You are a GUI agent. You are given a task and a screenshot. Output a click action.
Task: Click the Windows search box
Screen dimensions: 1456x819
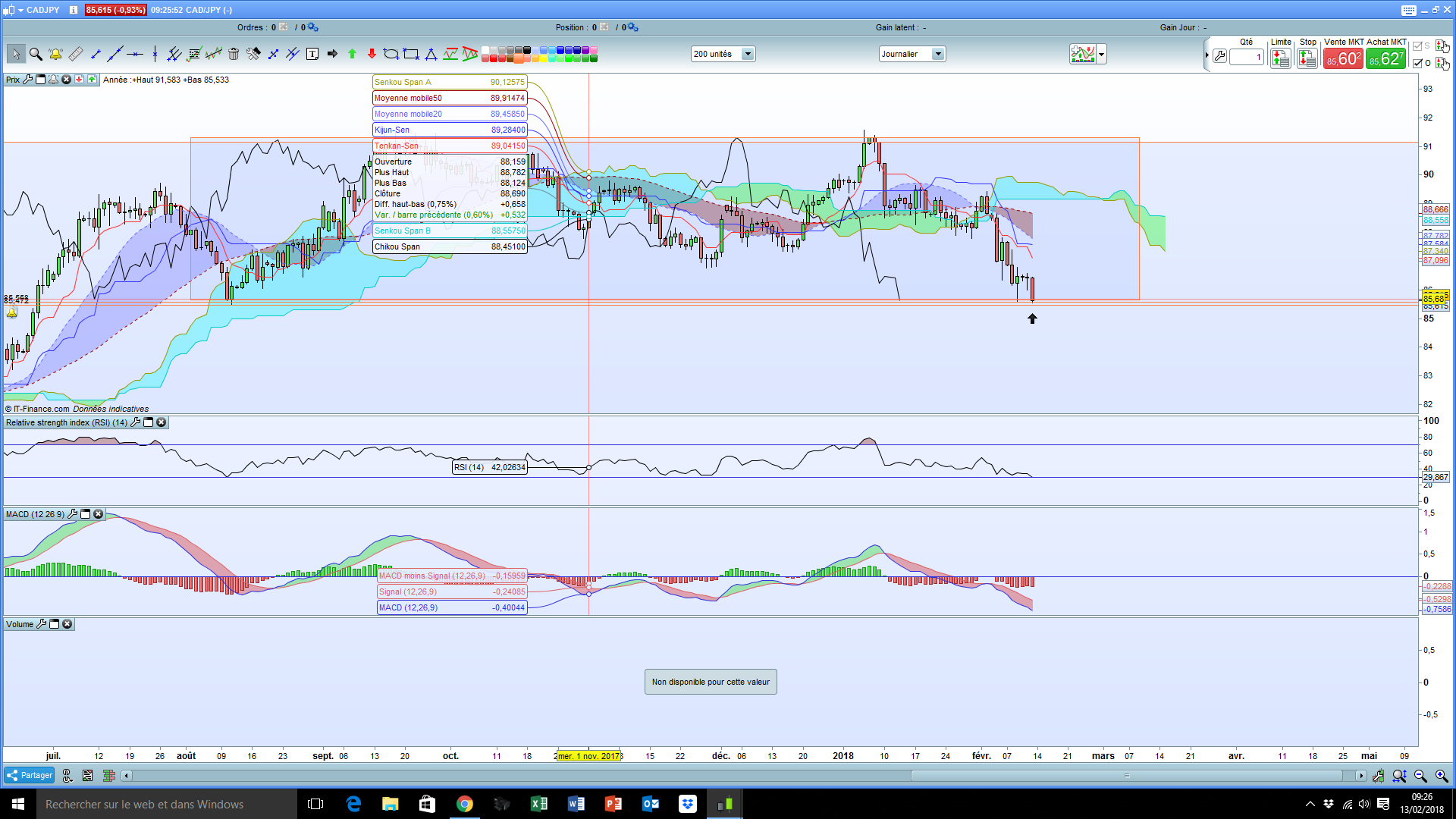[167, 804]
